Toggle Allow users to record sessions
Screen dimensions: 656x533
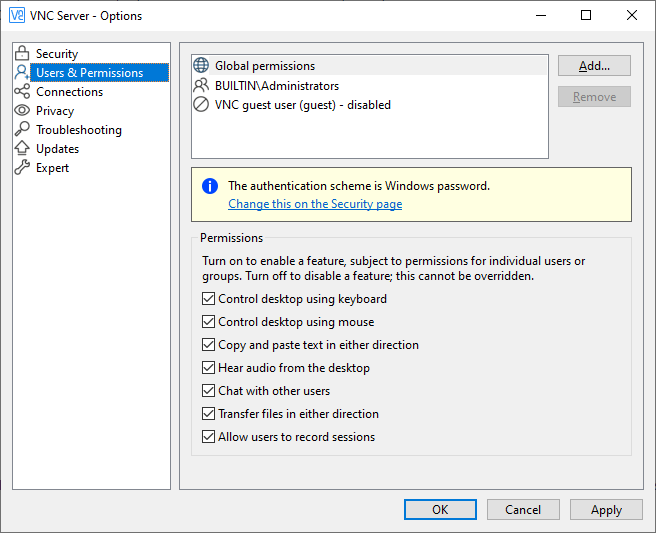[208, 437]
